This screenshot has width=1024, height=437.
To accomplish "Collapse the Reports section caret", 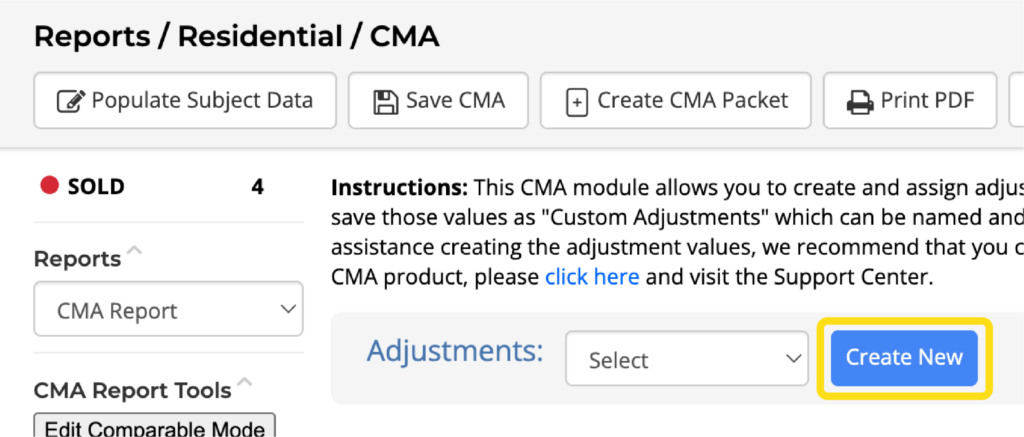I will coord(135,248).
